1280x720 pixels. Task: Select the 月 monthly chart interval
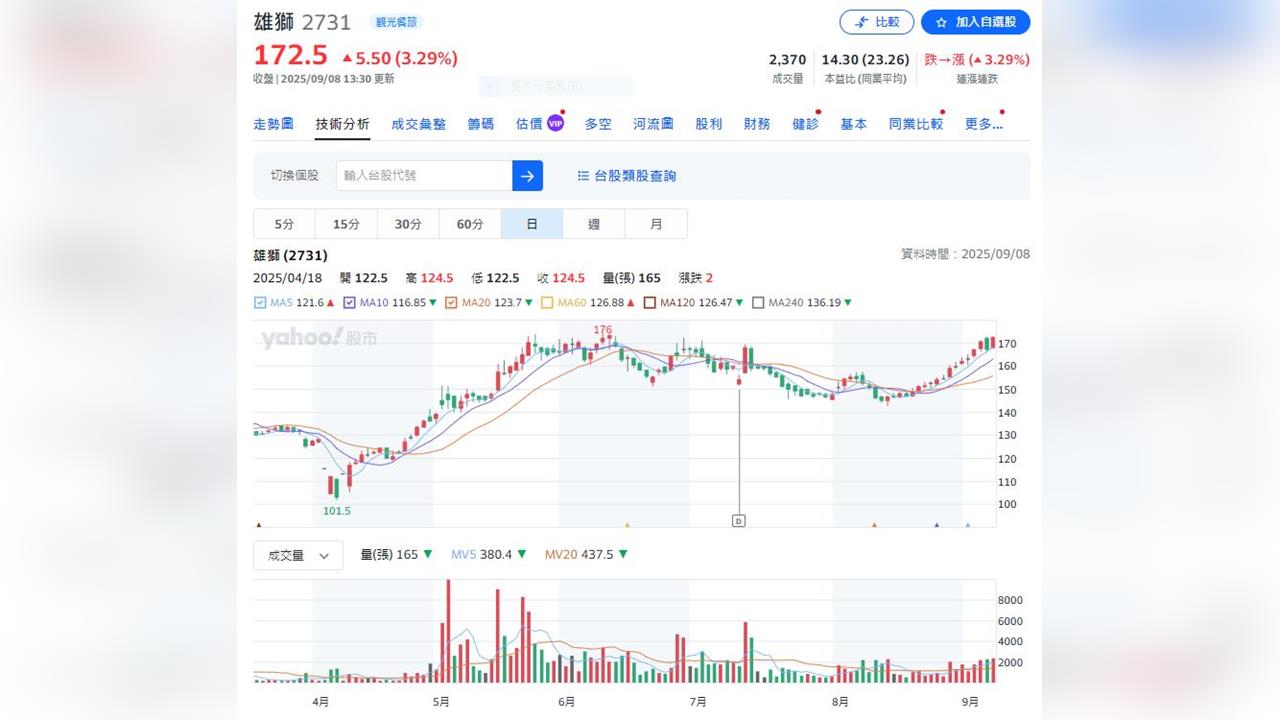[x=656, y=224]
